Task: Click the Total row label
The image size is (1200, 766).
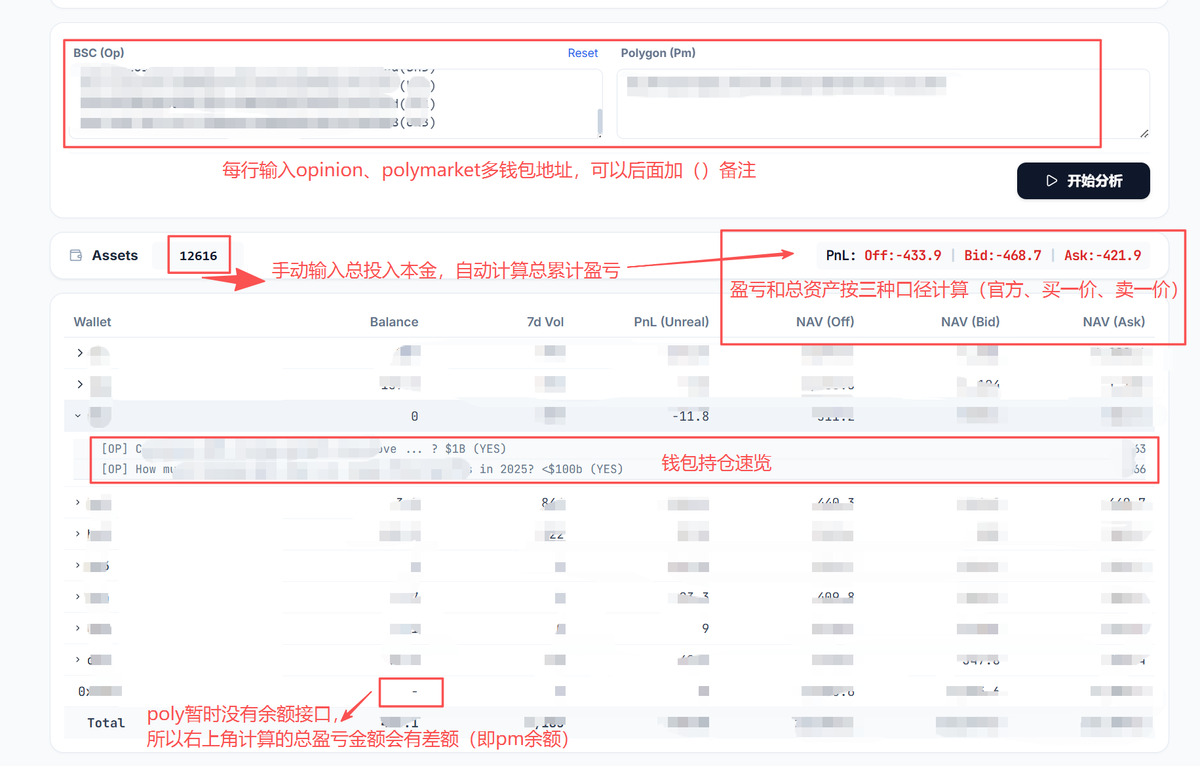Action: pyautogui.click(x=106, y=722)
